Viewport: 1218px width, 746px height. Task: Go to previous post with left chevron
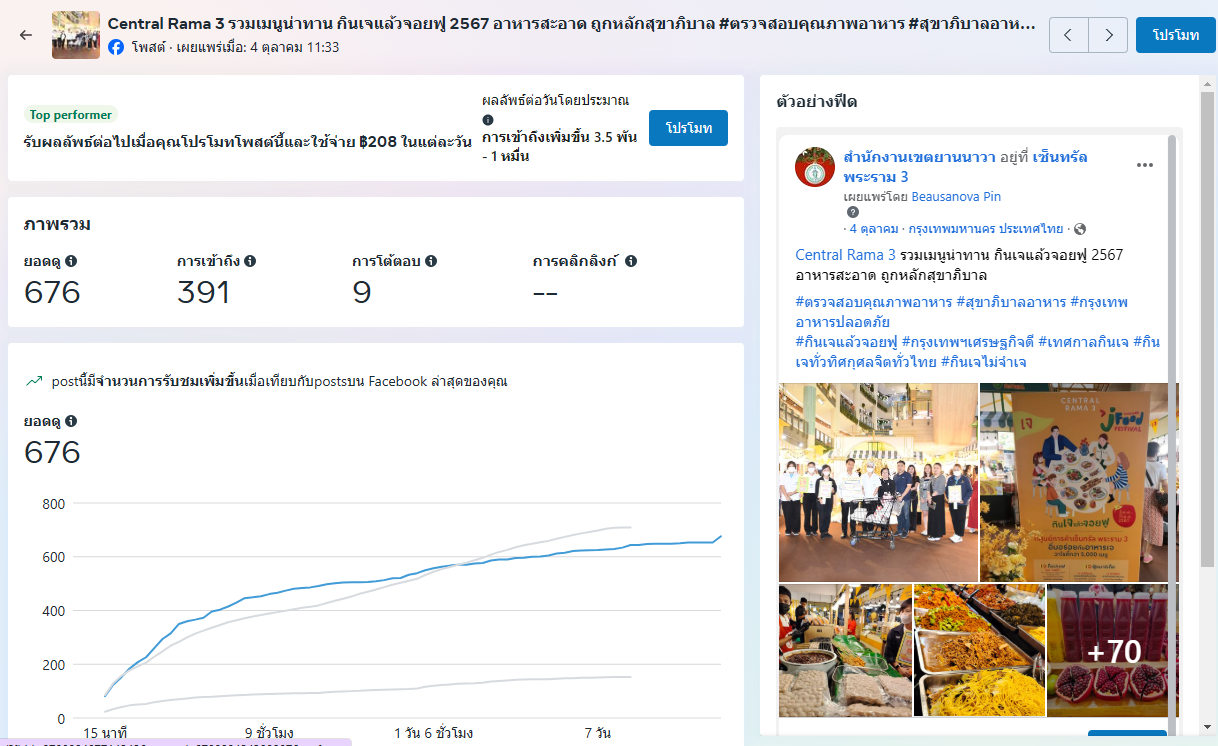click(x=1068, y=35)
